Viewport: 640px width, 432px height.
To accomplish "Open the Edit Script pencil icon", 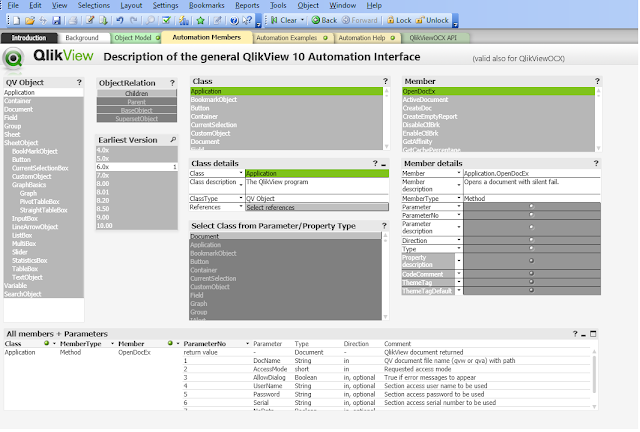I will coord(90,20).
